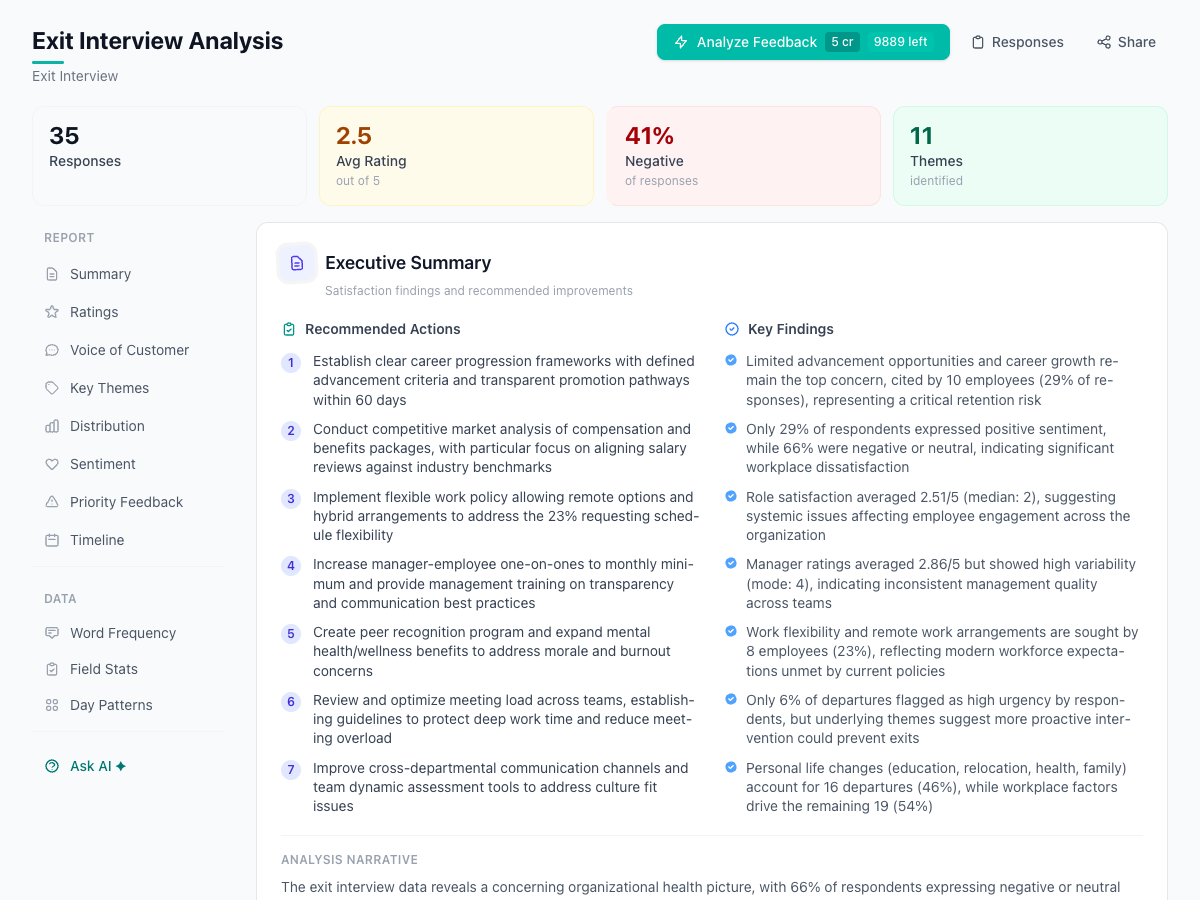Image resolution: width=1200 pixels, height=900 pixels.
Task: Click the Recommended Actions checklist icon
Action: point(289,328)
